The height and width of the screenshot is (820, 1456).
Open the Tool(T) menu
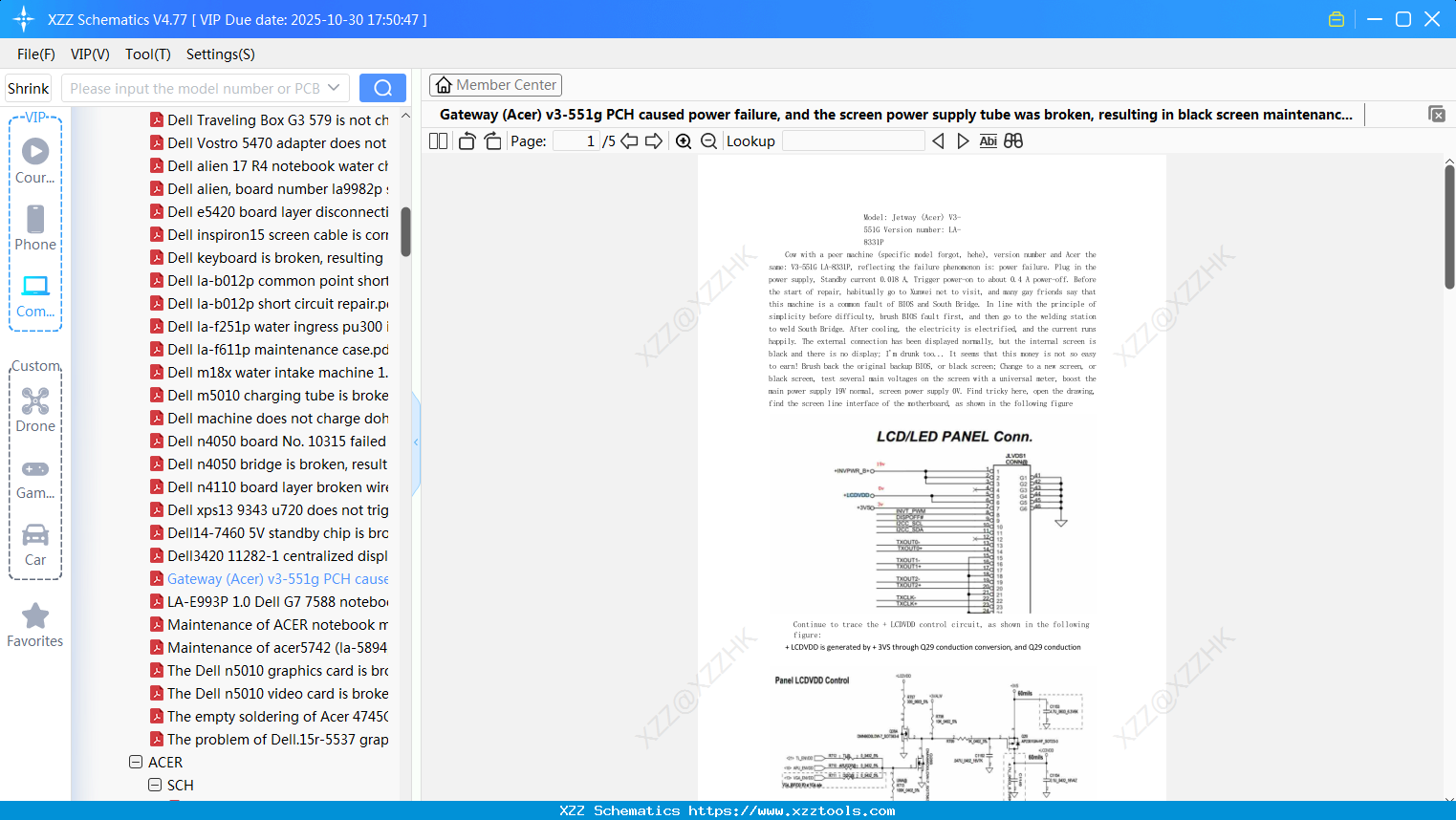click(148, 54)
